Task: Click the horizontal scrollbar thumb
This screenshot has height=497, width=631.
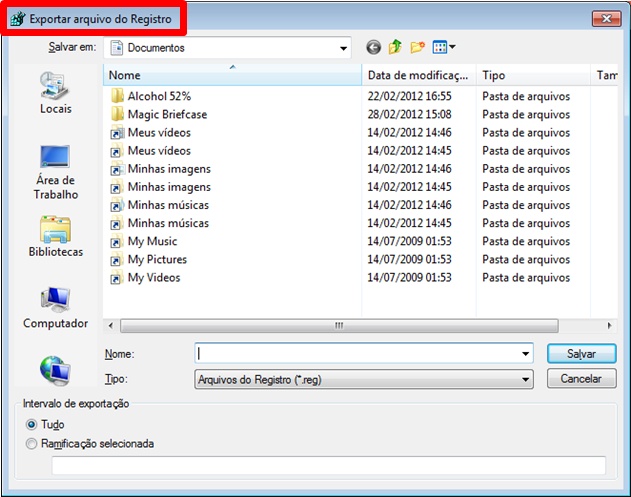Action: pyautogui.click(x=339, y=326)
